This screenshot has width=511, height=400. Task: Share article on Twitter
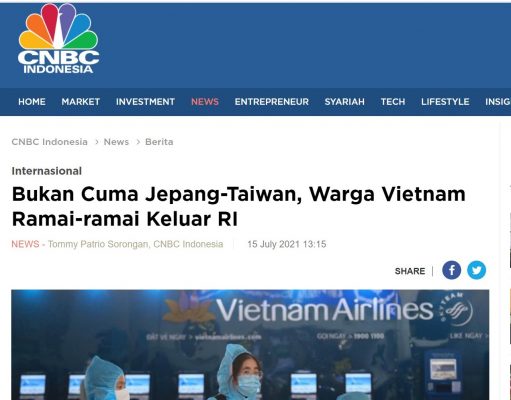(476, 270)
